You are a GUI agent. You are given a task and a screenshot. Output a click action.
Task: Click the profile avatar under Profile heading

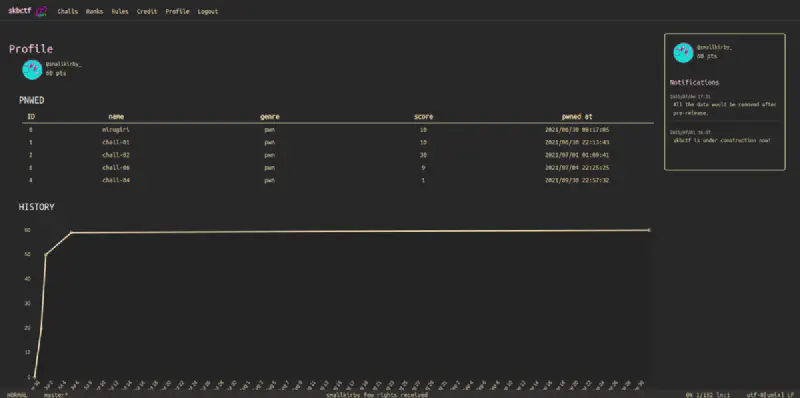[x=32, y=69]
